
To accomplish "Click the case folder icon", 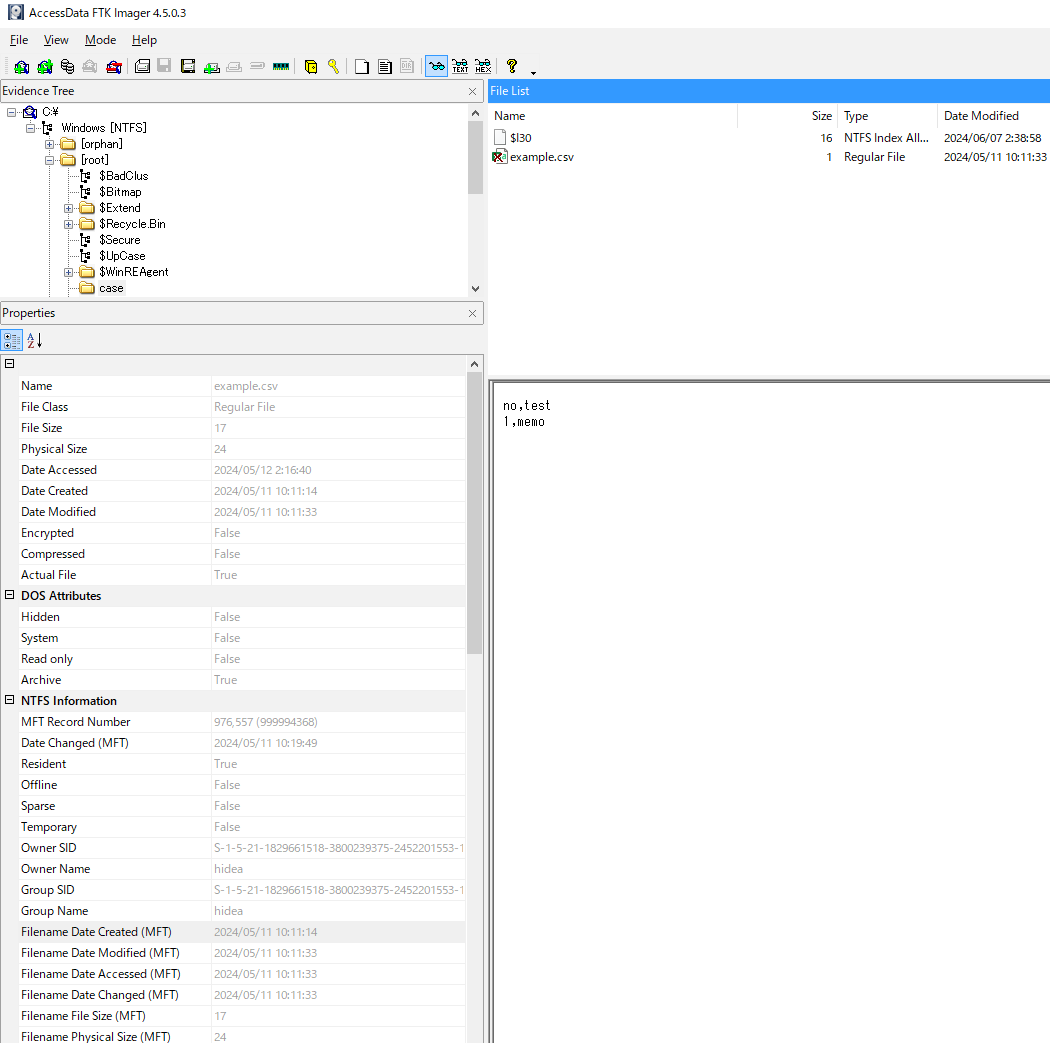I will pos(87,288).
